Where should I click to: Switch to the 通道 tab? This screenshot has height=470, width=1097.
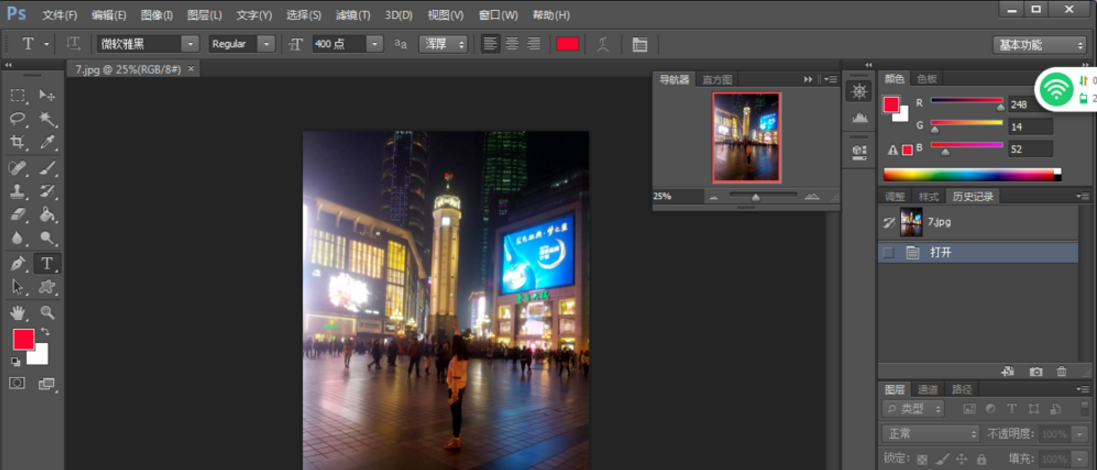[928, 389]
